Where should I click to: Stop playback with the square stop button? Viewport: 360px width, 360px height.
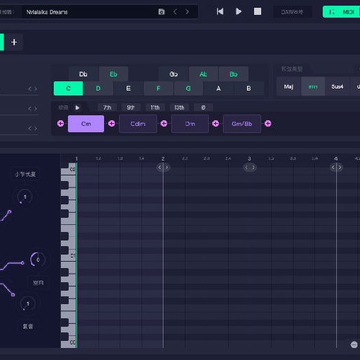[257, 12]
